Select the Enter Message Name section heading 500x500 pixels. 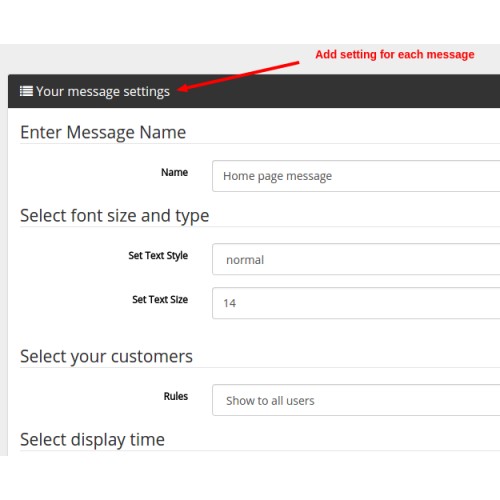pos(103,132)
